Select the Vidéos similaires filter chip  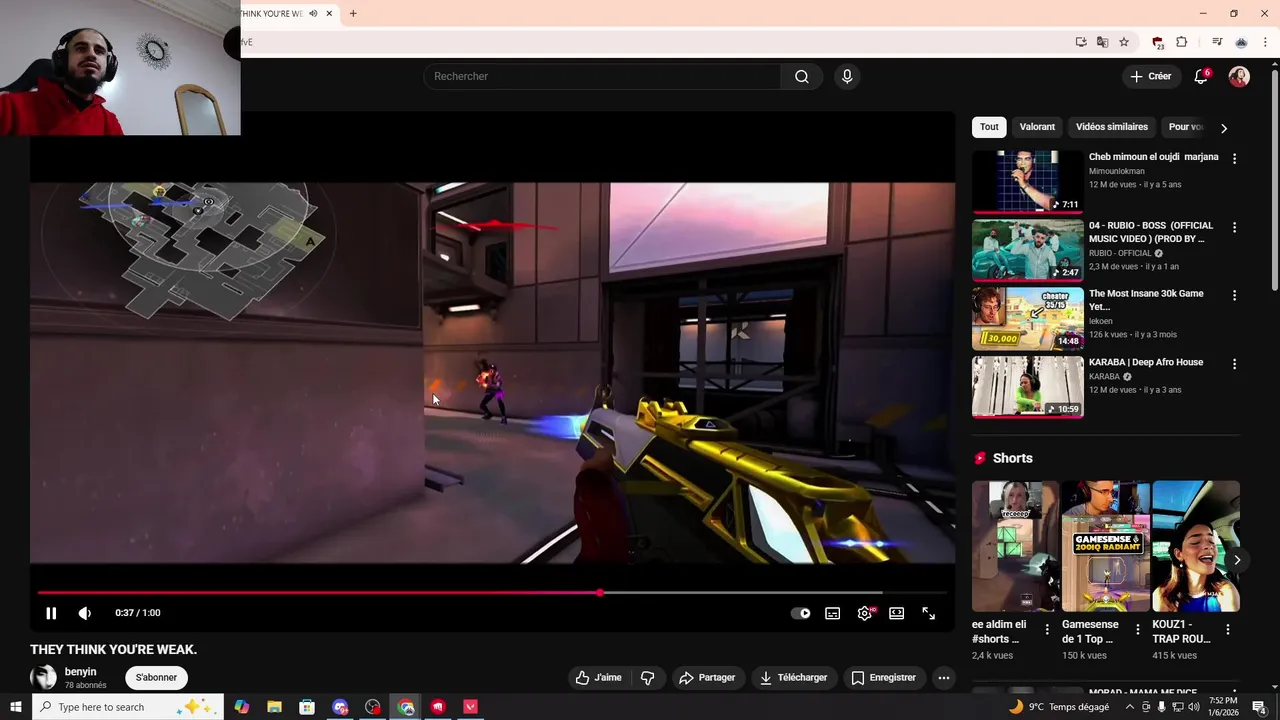(1112, 127)
